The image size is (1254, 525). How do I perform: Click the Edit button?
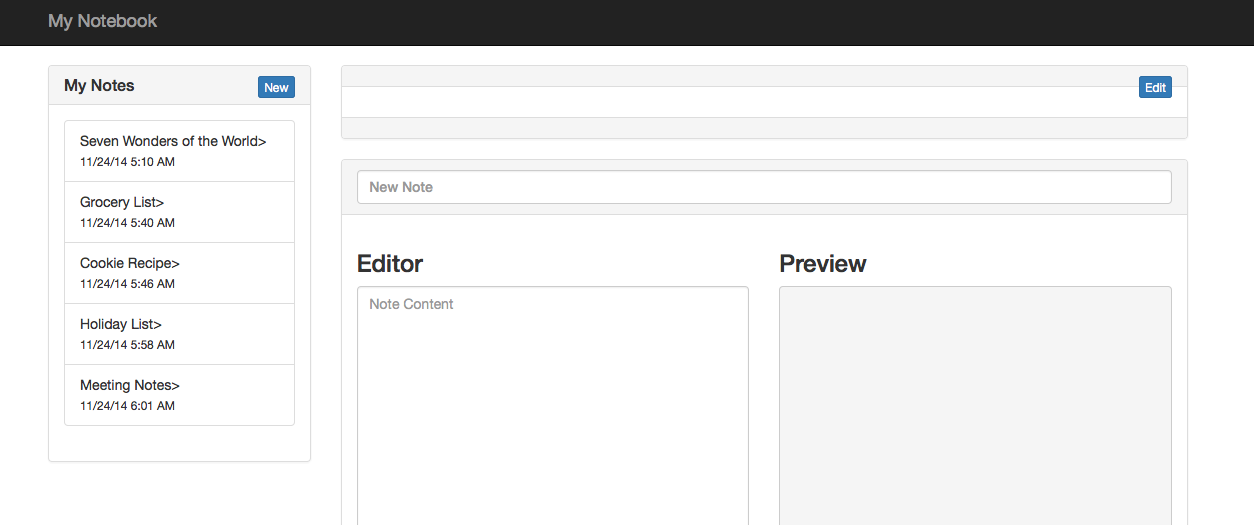pyautogui.click(x=1155, y=87)
